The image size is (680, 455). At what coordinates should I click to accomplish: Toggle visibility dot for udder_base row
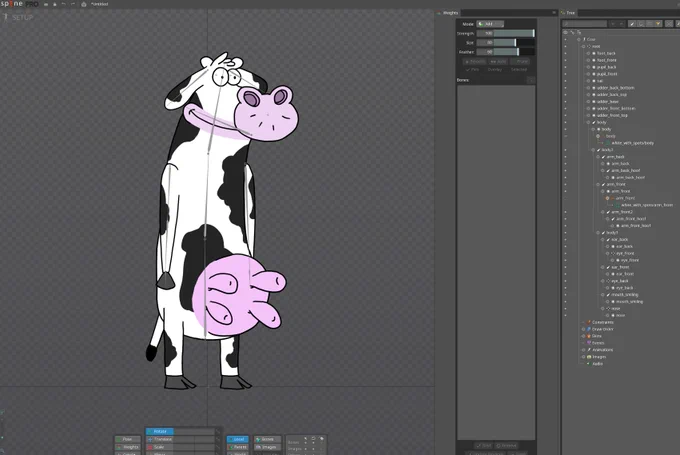point(565,101)
